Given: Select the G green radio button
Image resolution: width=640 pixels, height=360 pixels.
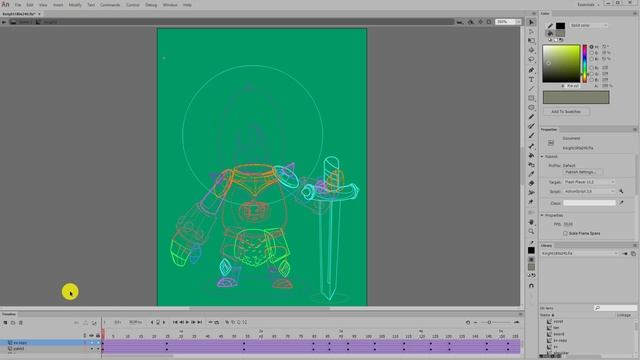Looking at the screenshot, I should [591, 74].
